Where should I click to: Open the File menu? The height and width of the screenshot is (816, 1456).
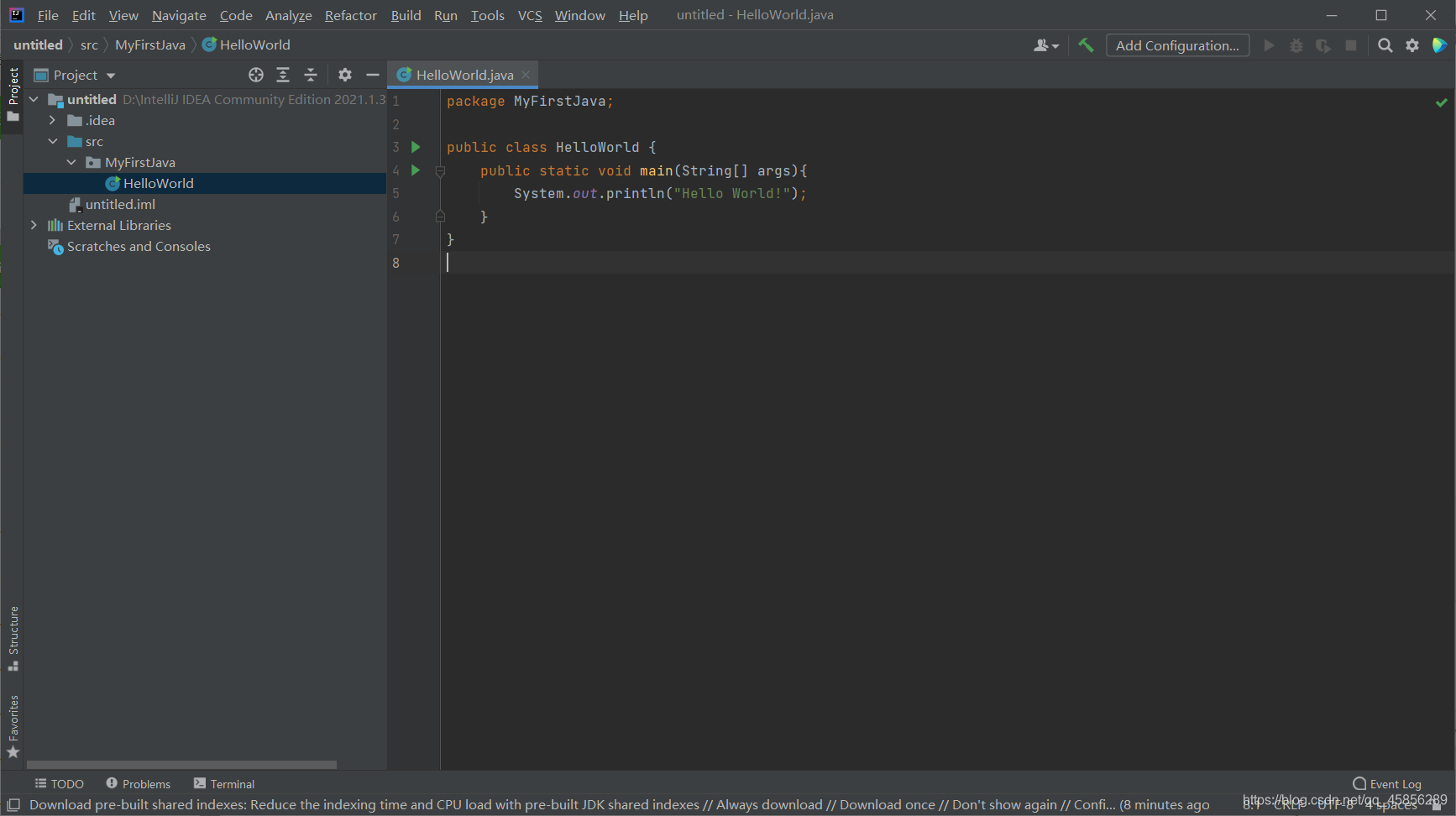pos(48,15)
